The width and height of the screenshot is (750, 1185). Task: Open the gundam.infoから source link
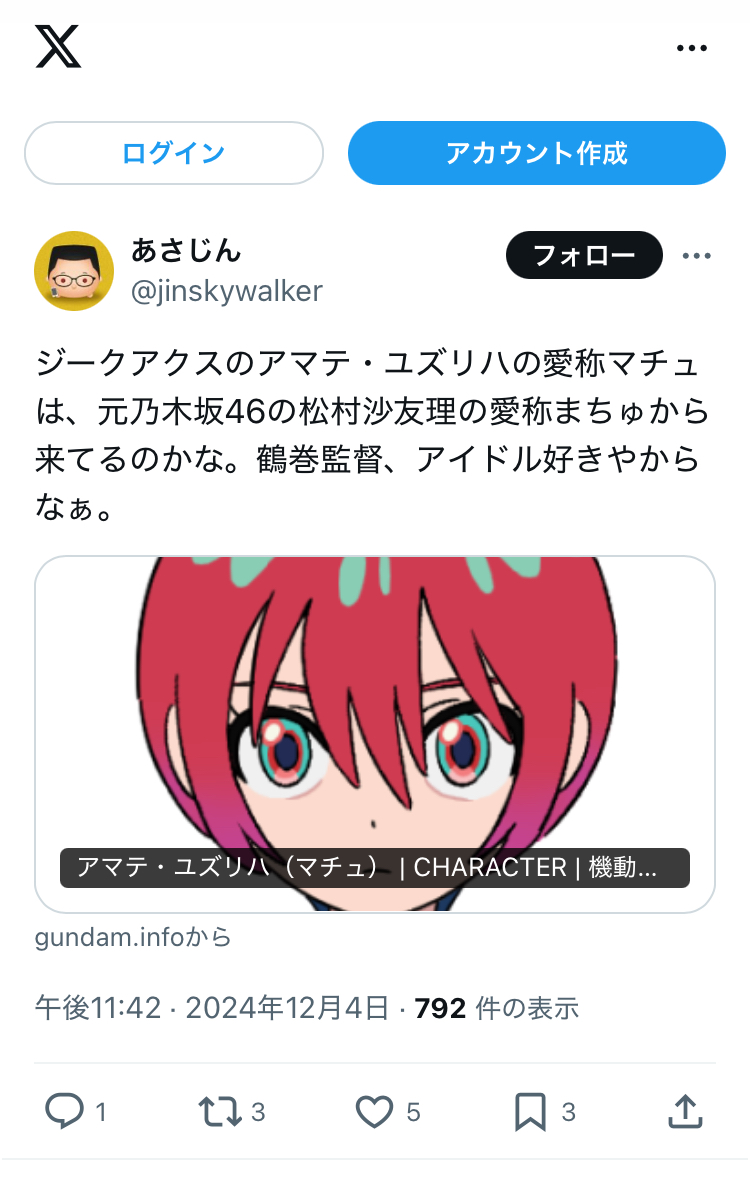pyautogui.click(x=133, y=937)
